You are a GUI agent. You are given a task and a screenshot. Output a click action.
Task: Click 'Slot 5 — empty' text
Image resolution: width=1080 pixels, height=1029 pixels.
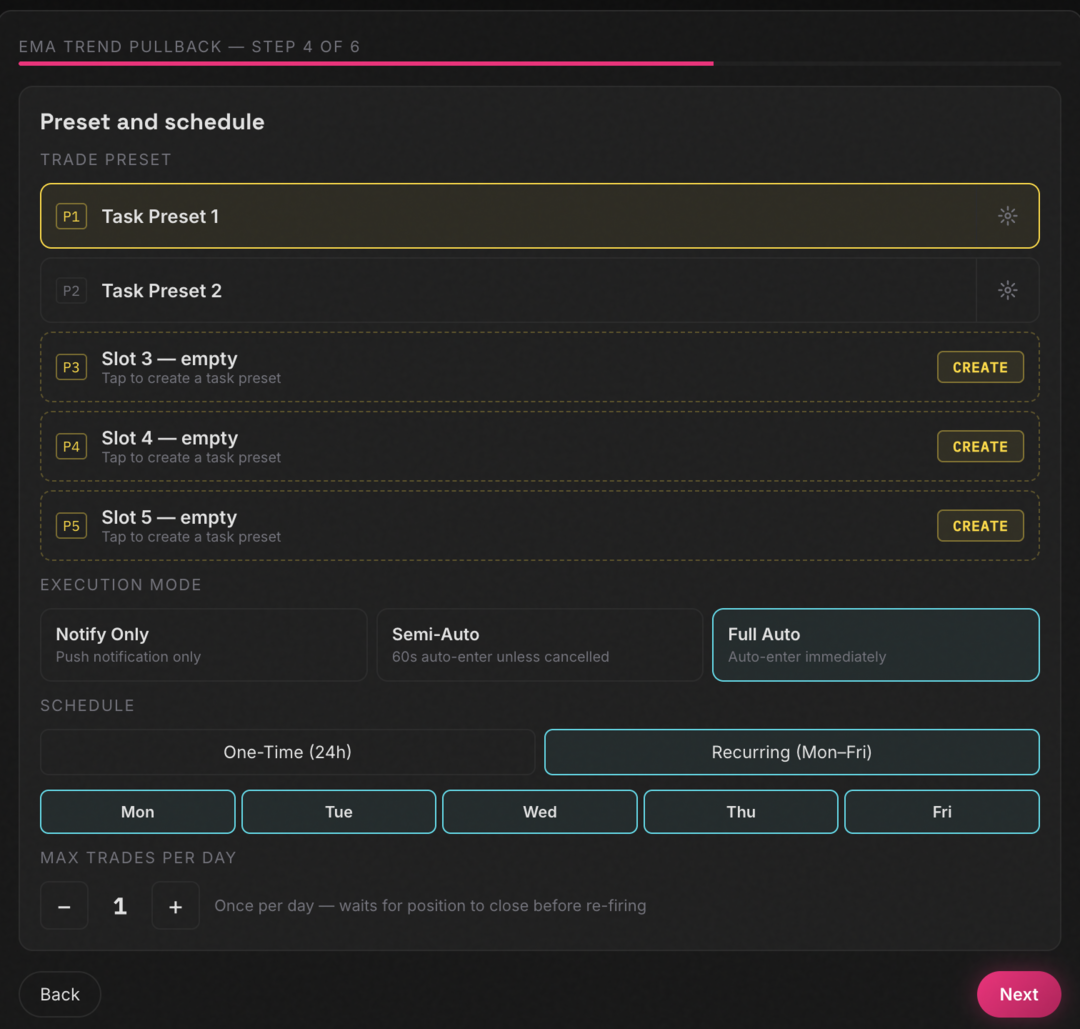point(169,517)
